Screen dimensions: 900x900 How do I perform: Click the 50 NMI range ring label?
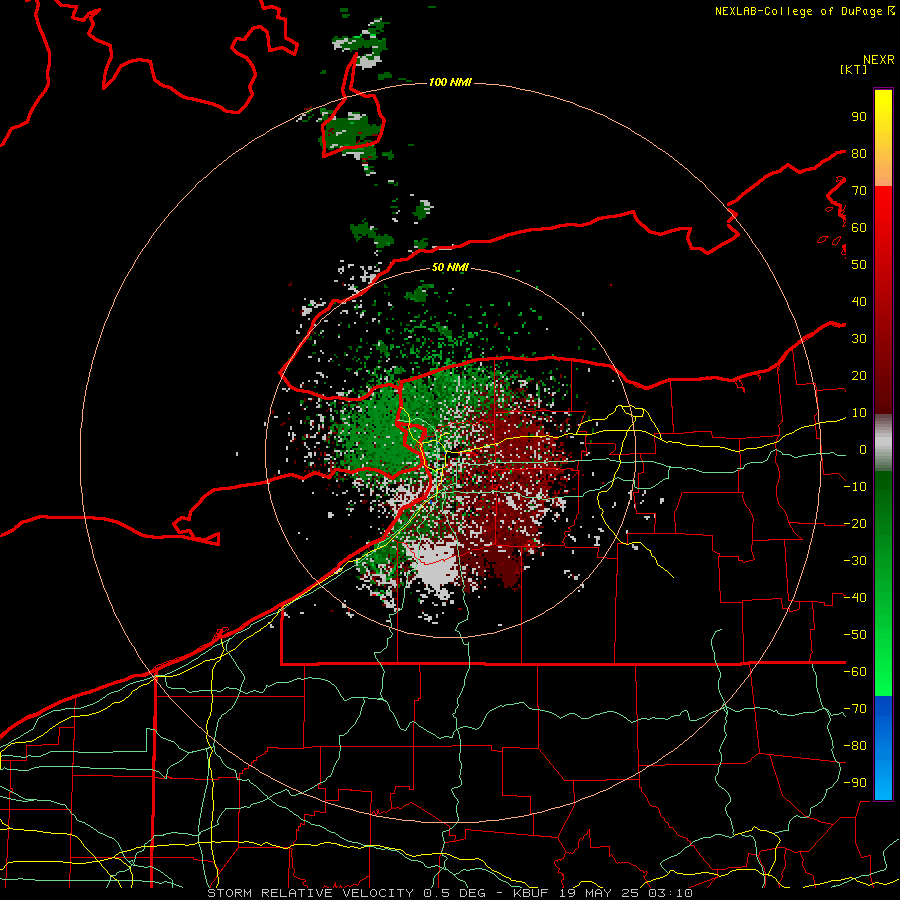450,267
